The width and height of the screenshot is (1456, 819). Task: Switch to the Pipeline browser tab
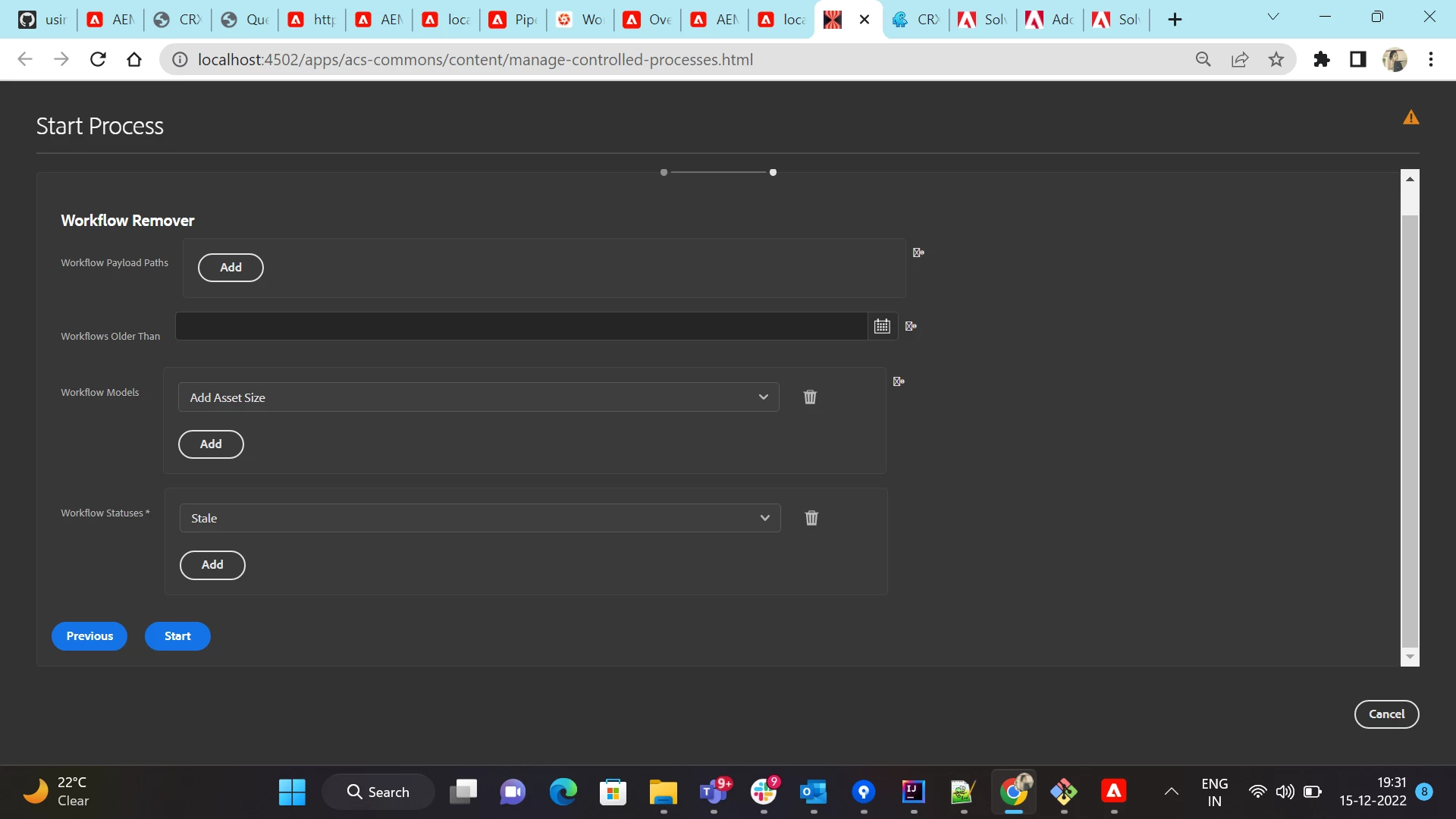(513, 20)
